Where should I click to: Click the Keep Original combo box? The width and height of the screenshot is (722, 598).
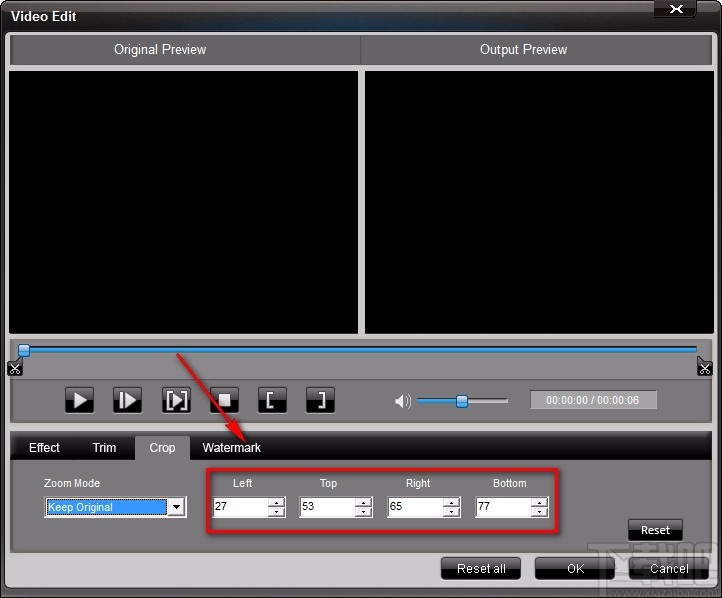(115, 507)
